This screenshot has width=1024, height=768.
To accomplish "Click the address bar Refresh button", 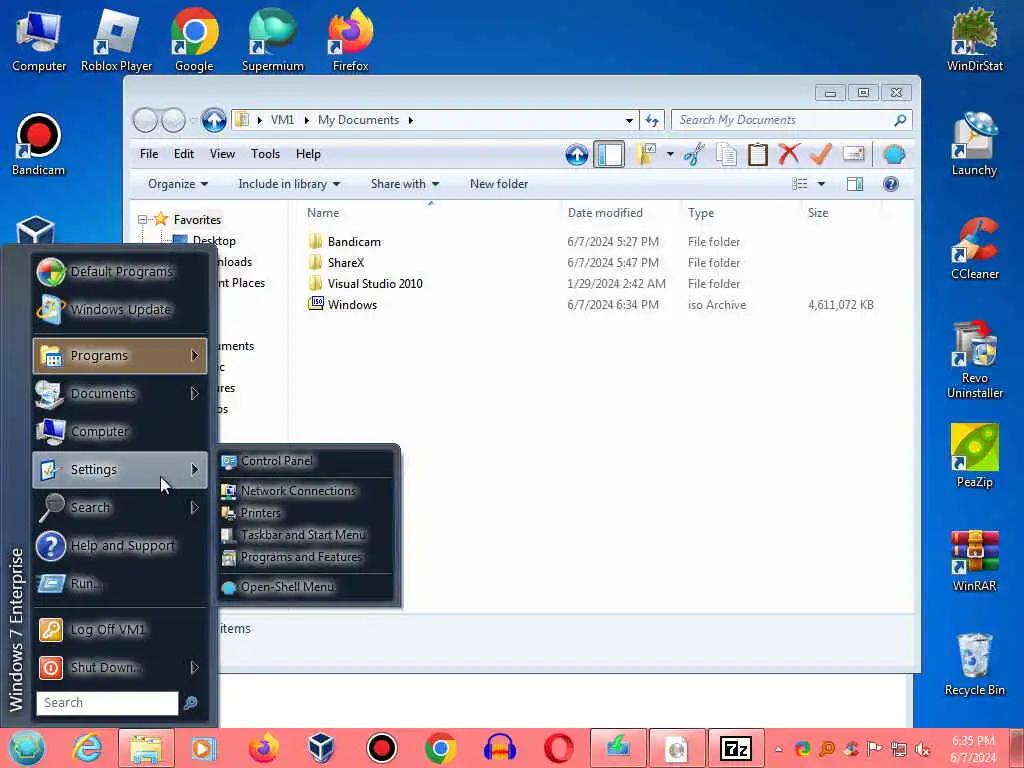I will (x=652, y=120).
